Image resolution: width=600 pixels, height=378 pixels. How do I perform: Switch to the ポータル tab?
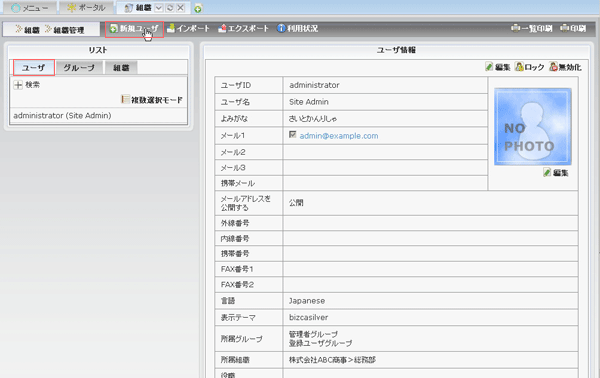(86, 8)
